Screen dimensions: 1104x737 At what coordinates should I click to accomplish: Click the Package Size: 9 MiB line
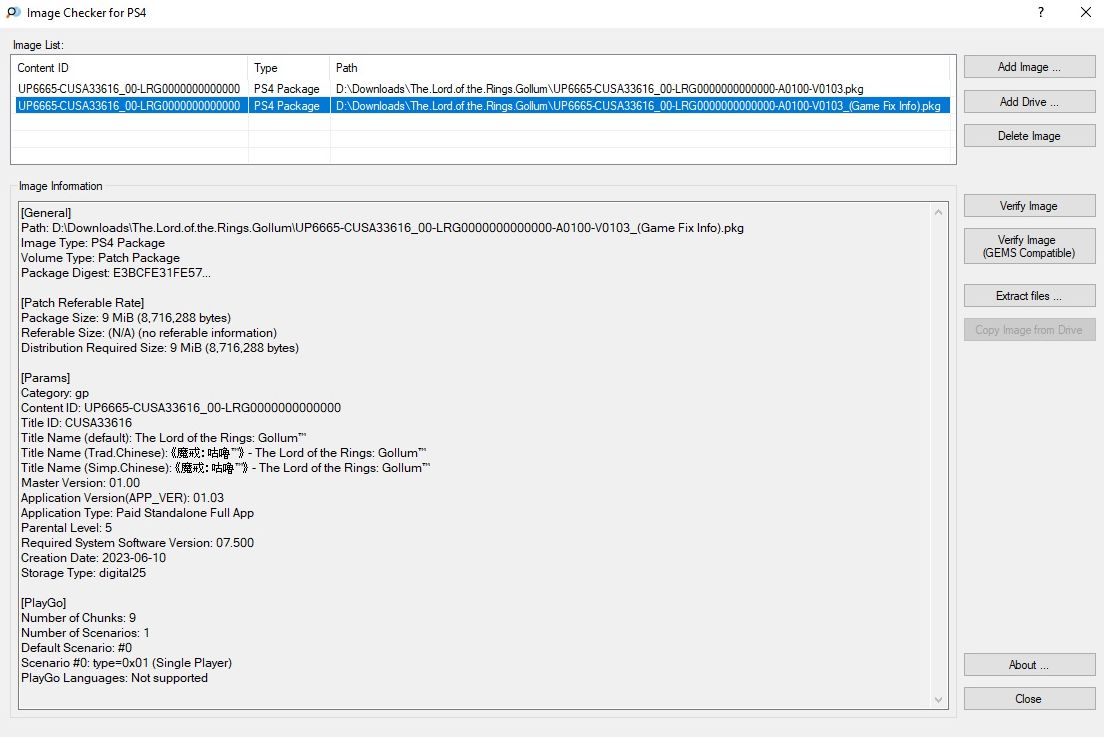(126, 317)
